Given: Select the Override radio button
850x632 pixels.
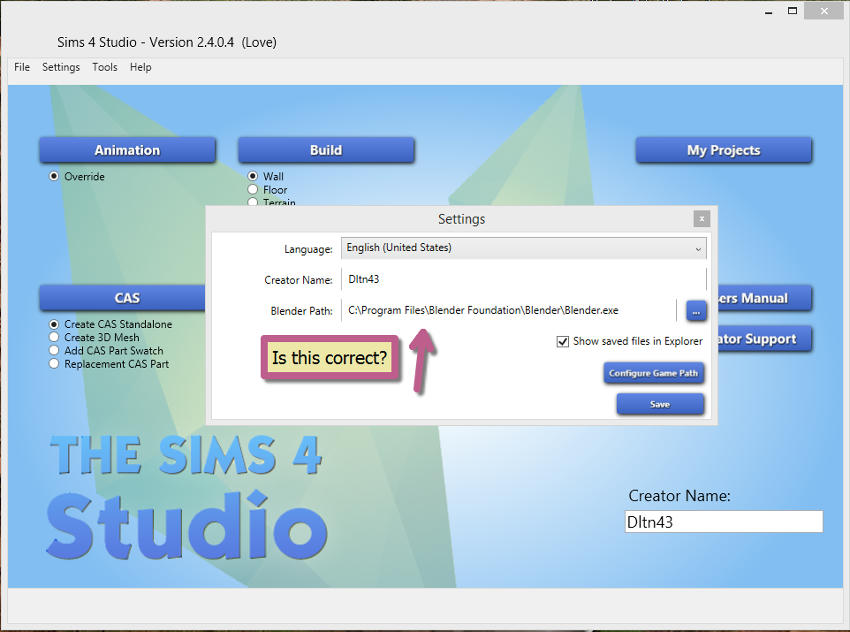Looking at the screenshot, I should [x=54, y=176].
